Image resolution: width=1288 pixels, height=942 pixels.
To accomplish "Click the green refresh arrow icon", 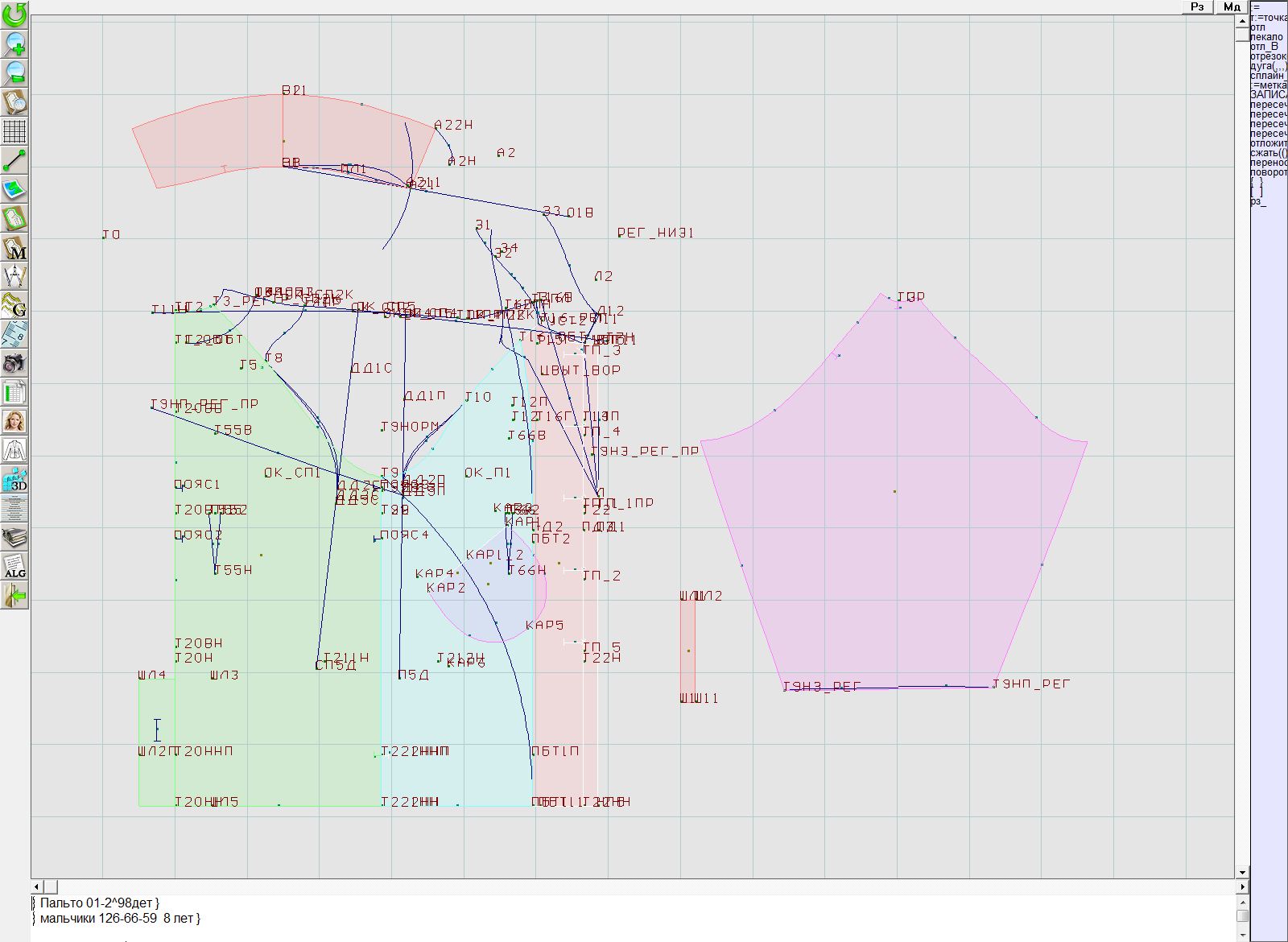I will tap(14, 14).
